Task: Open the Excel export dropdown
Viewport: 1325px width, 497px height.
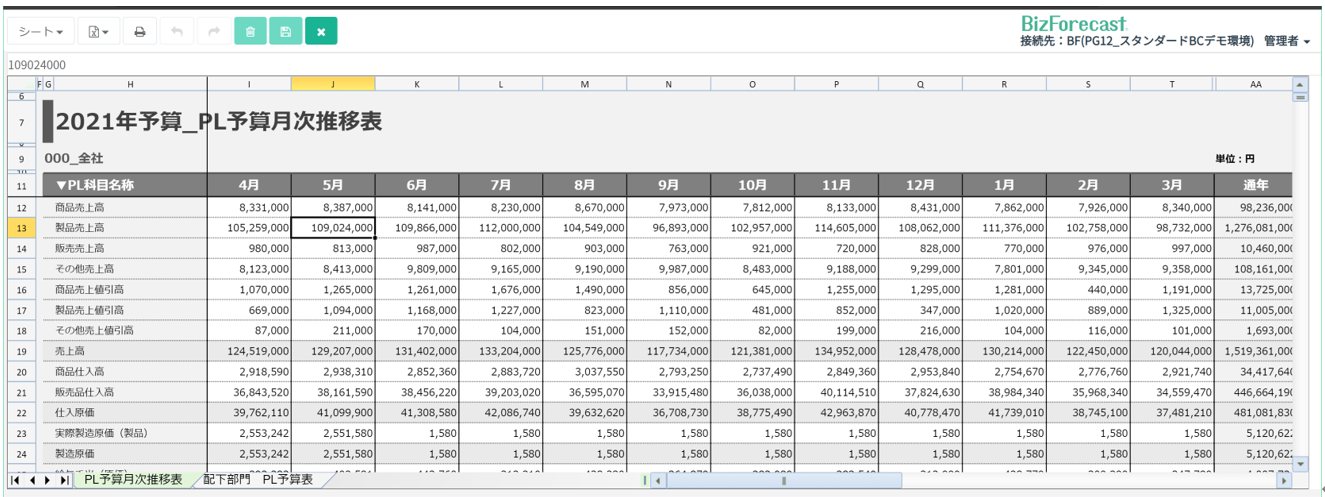Action: pos(99,32)
